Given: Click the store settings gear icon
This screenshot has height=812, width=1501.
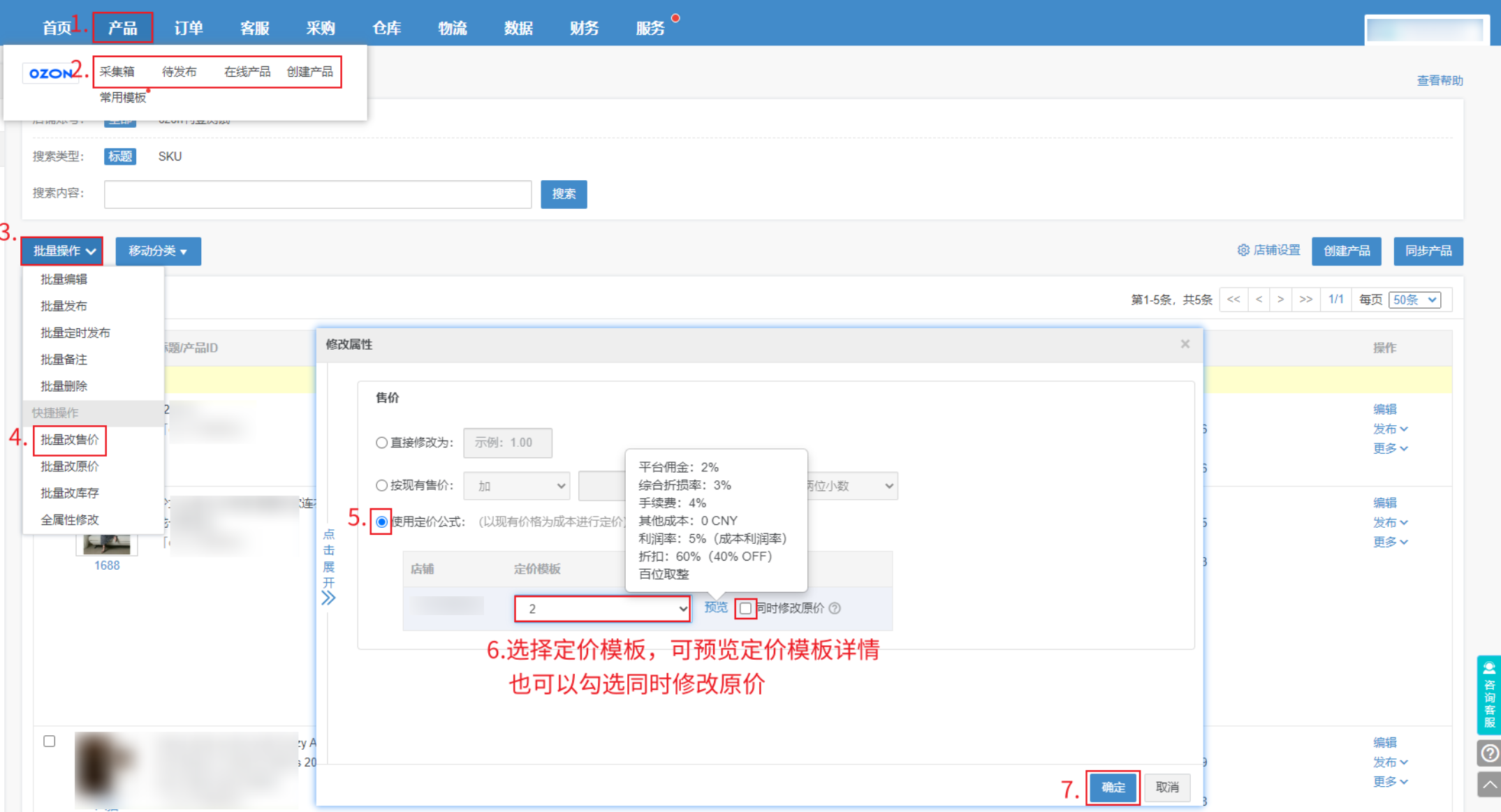Looking at the screenshot, I should (x=1243, y=250).
